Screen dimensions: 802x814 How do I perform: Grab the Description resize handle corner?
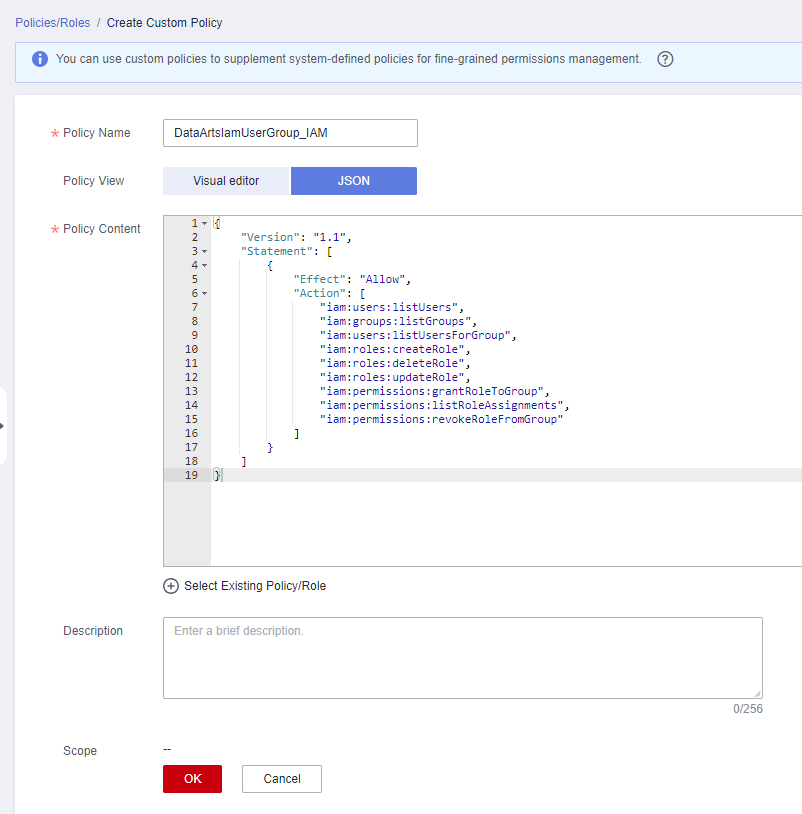[758, 694]
